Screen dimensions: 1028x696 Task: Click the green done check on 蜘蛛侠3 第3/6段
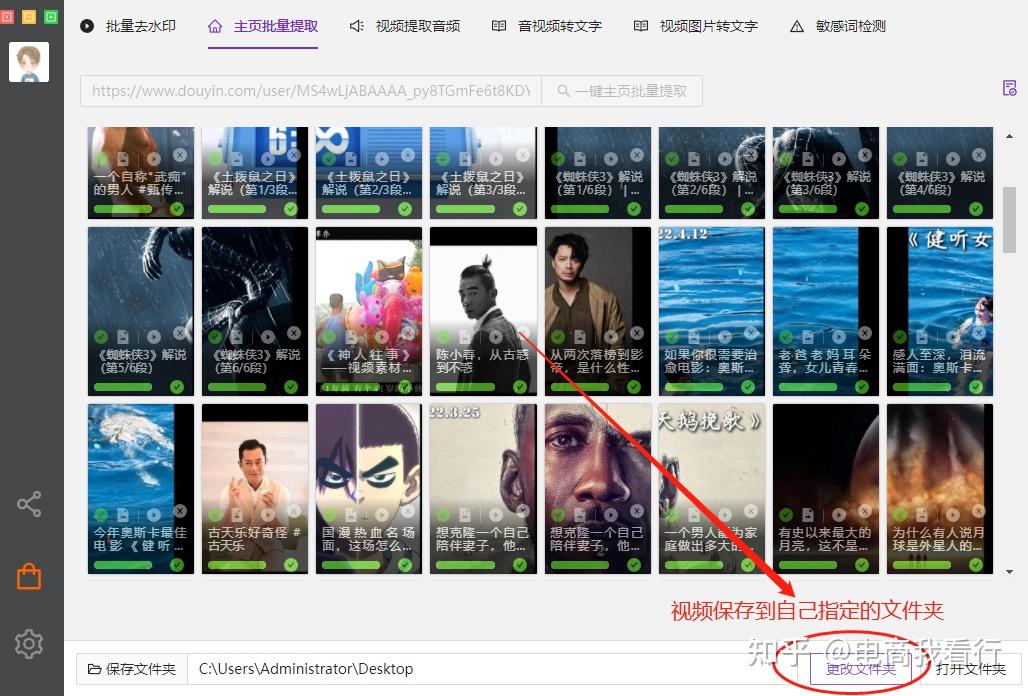861,209
